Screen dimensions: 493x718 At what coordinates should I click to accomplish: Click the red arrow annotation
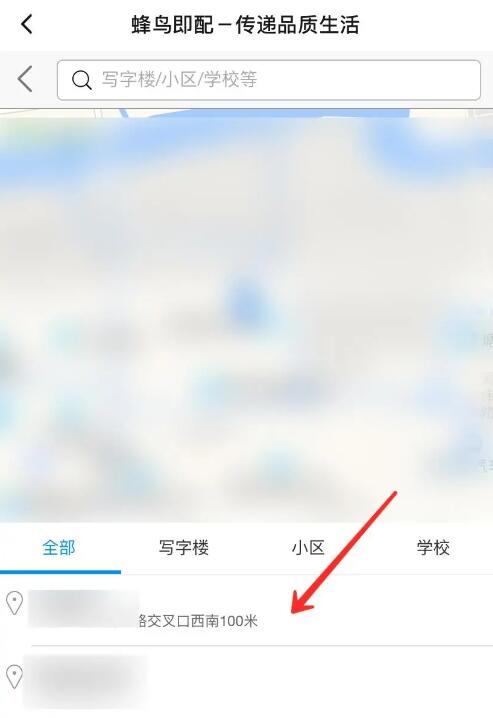[344, 552]
